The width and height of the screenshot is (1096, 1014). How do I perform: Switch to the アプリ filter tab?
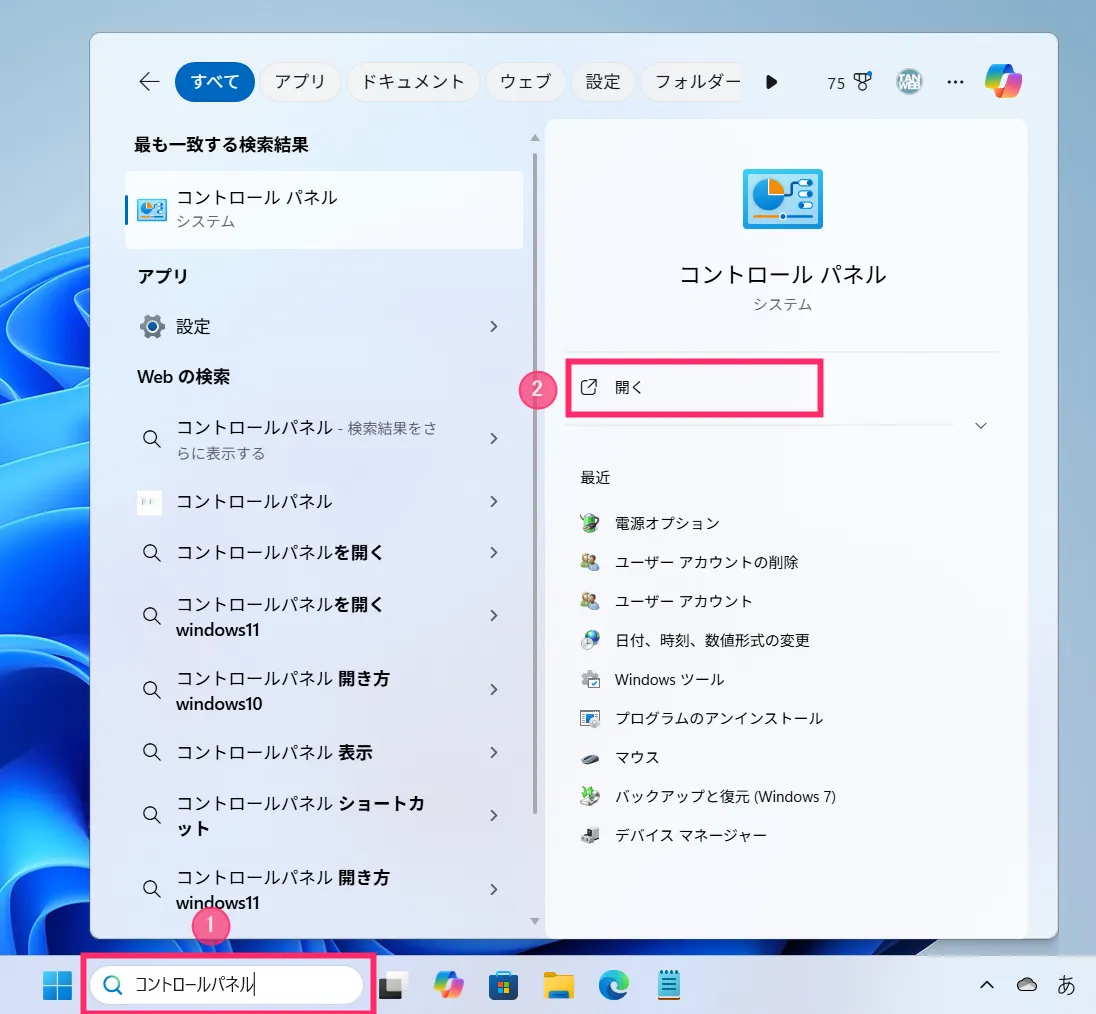point(300,82)
